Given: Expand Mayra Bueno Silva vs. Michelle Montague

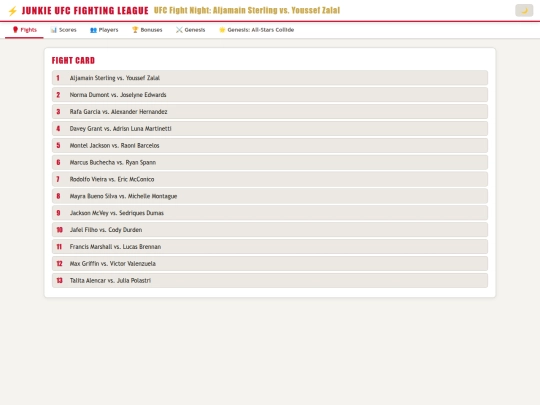Looking at the screenshot, I should [x=270, y=196].
